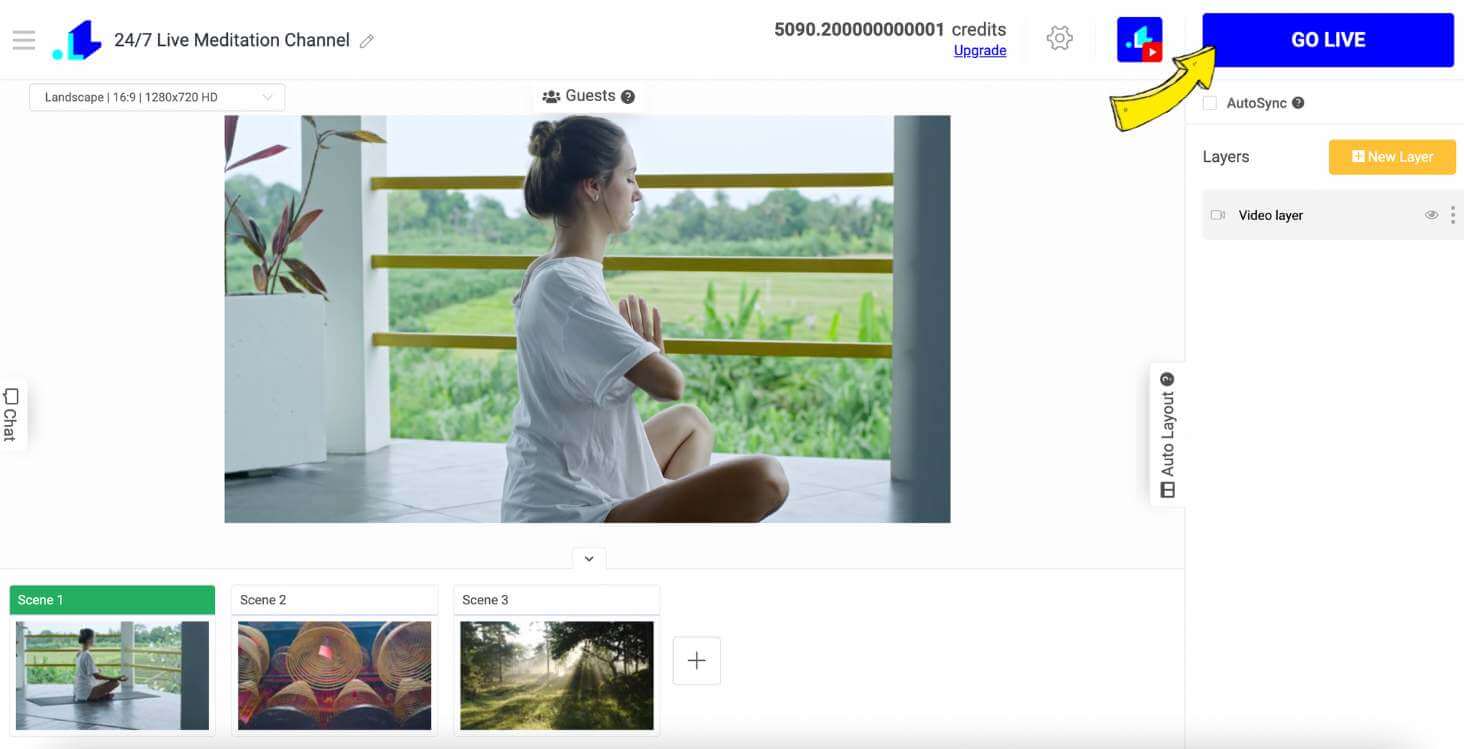
Task: Click the GO LIVE button
Action: [x=1328, y=40]
